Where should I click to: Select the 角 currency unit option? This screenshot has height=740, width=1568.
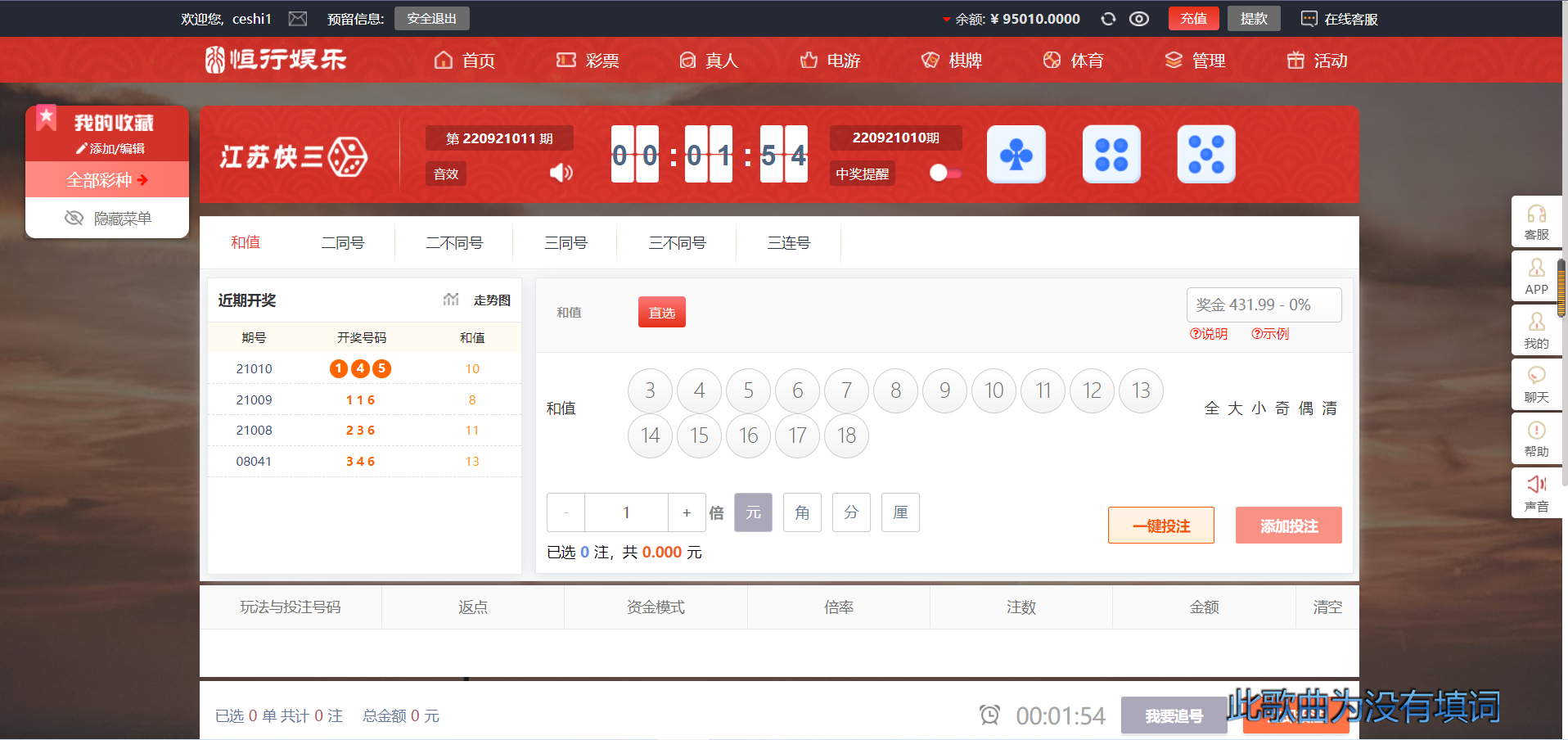802,512
